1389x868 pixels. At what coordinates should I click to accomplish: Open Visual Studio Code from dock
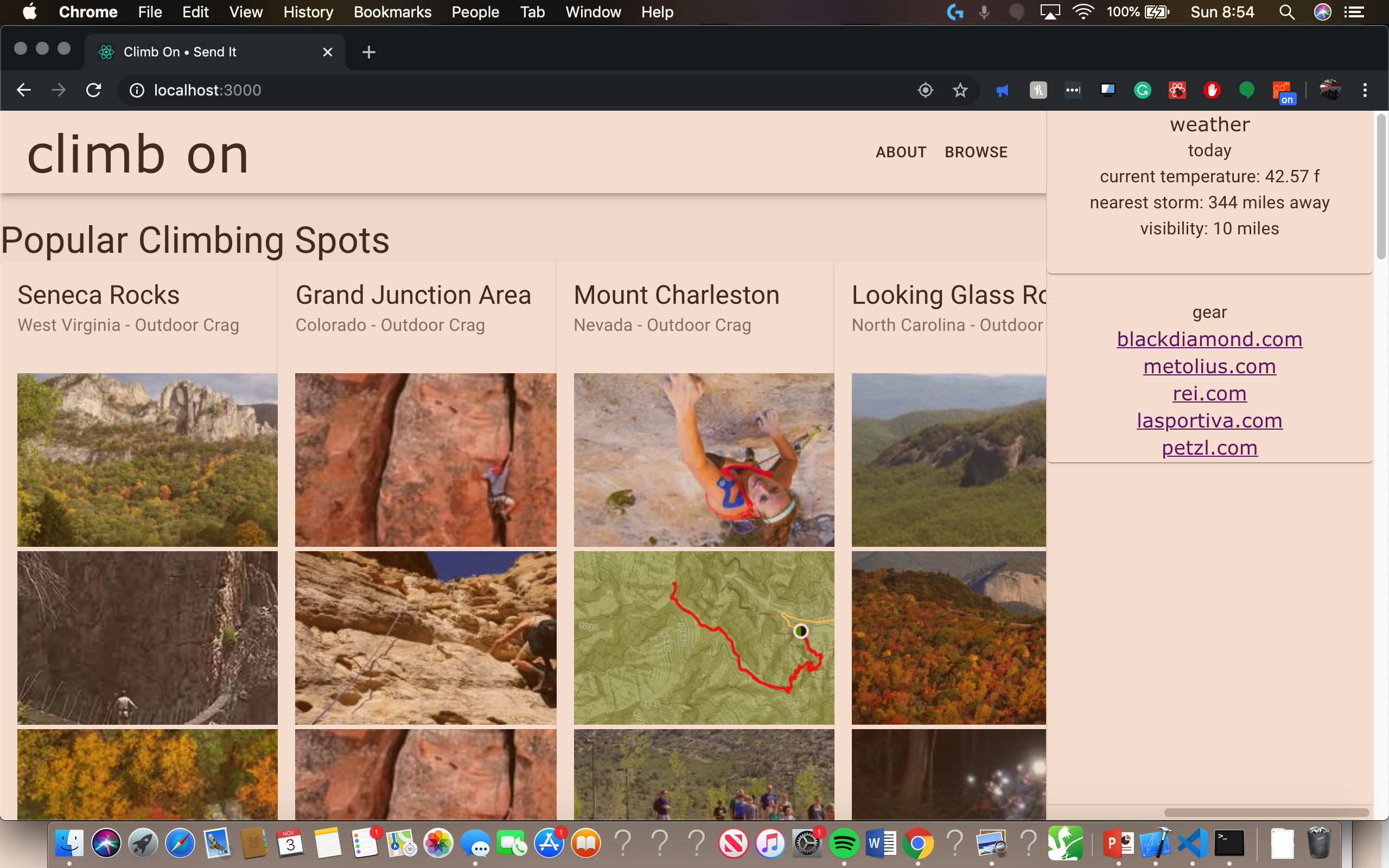1192,843
